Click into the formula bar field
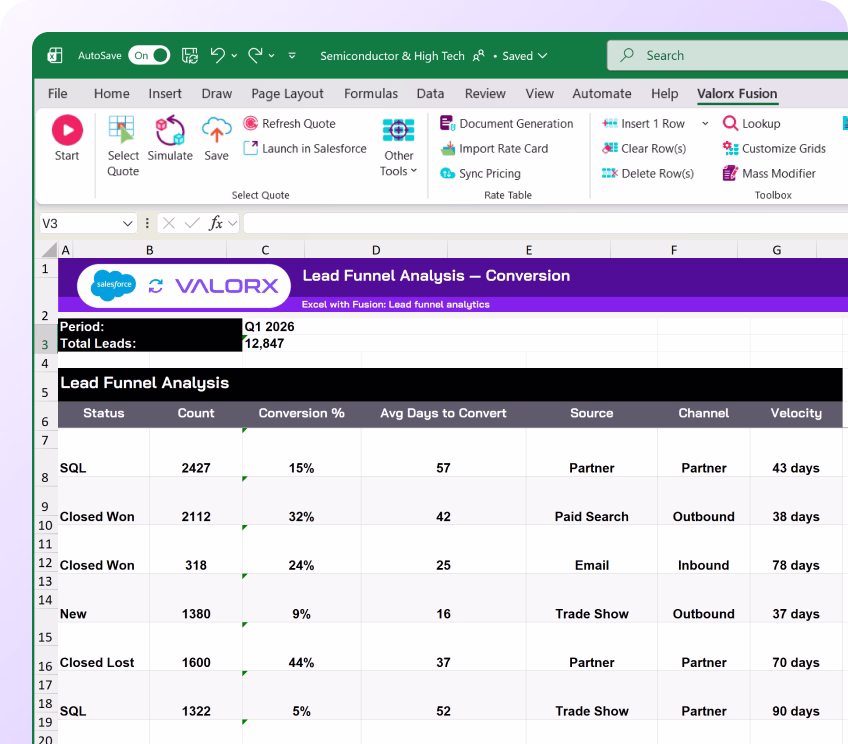This screenshot has width=848, height=744. 546,223
